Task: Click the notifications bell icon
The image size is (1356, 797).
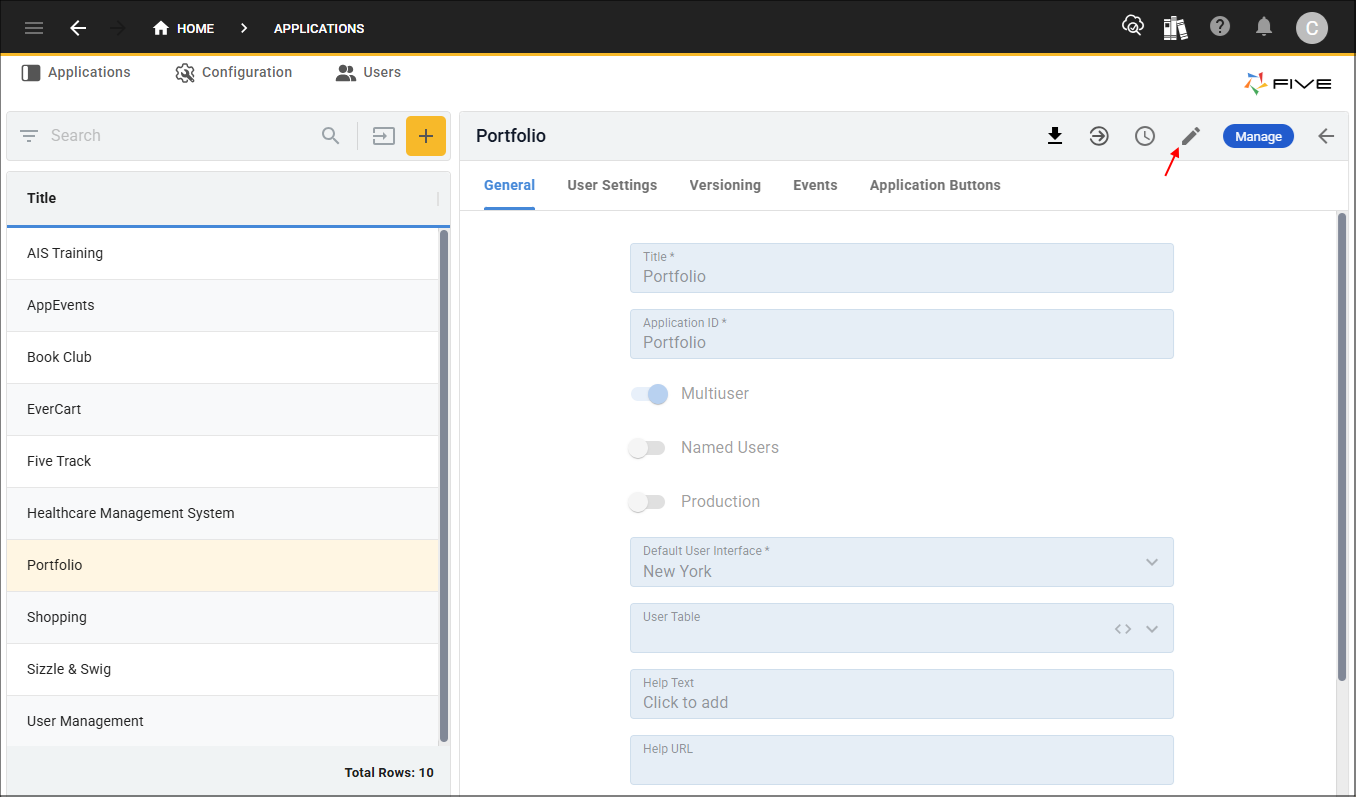Action: 1264,27
